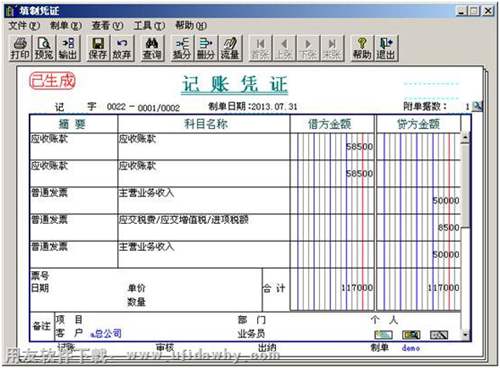The image size is (500, 368).
Task: Click the customer link 总公司
Action: pyautogui.click(x=106, y=333)
